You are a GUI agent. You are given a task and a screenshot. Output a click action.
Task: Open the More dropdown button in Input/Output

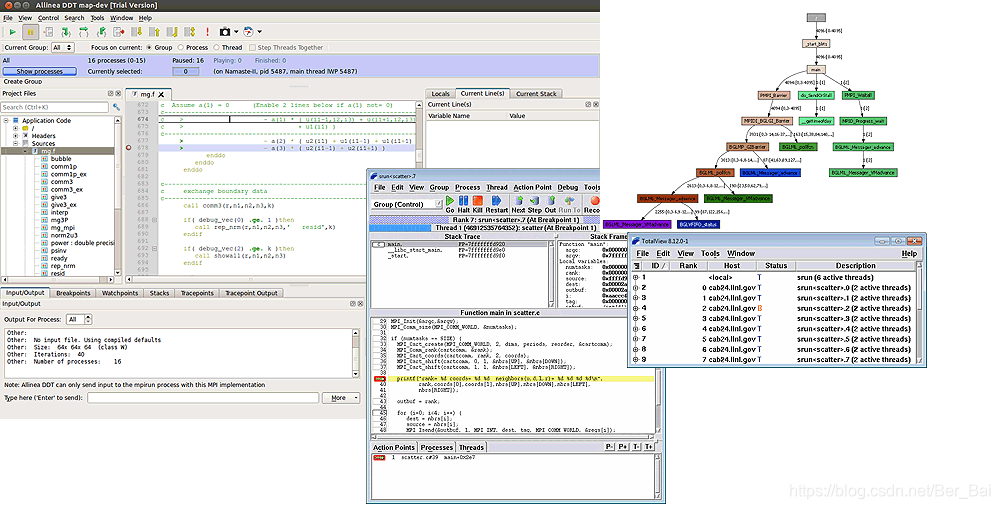tap(341, 397)
